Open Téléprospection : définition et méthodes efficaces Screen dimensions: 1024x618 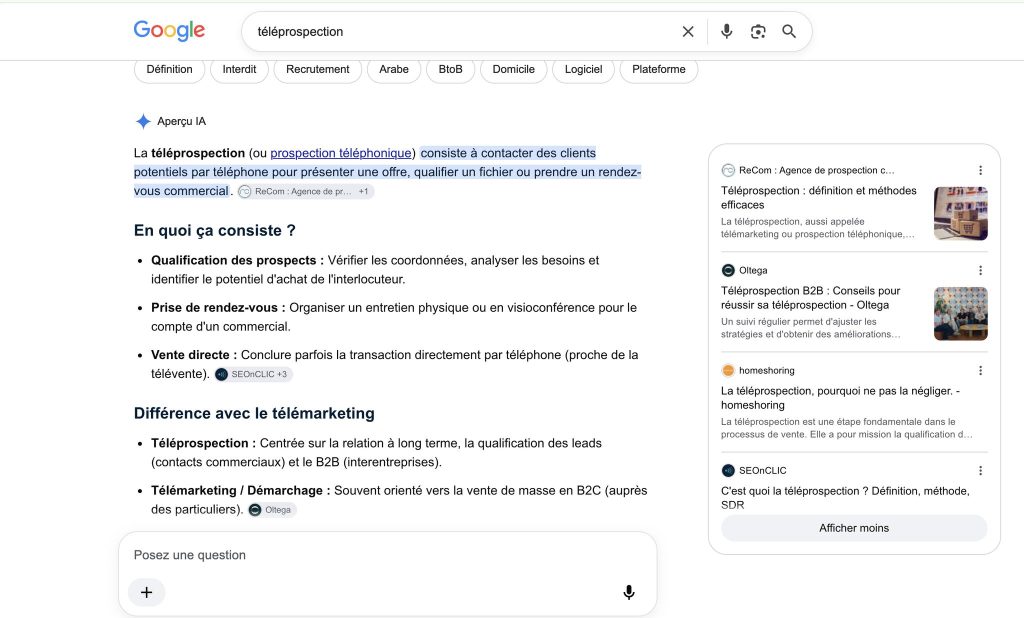coord(818,197)
